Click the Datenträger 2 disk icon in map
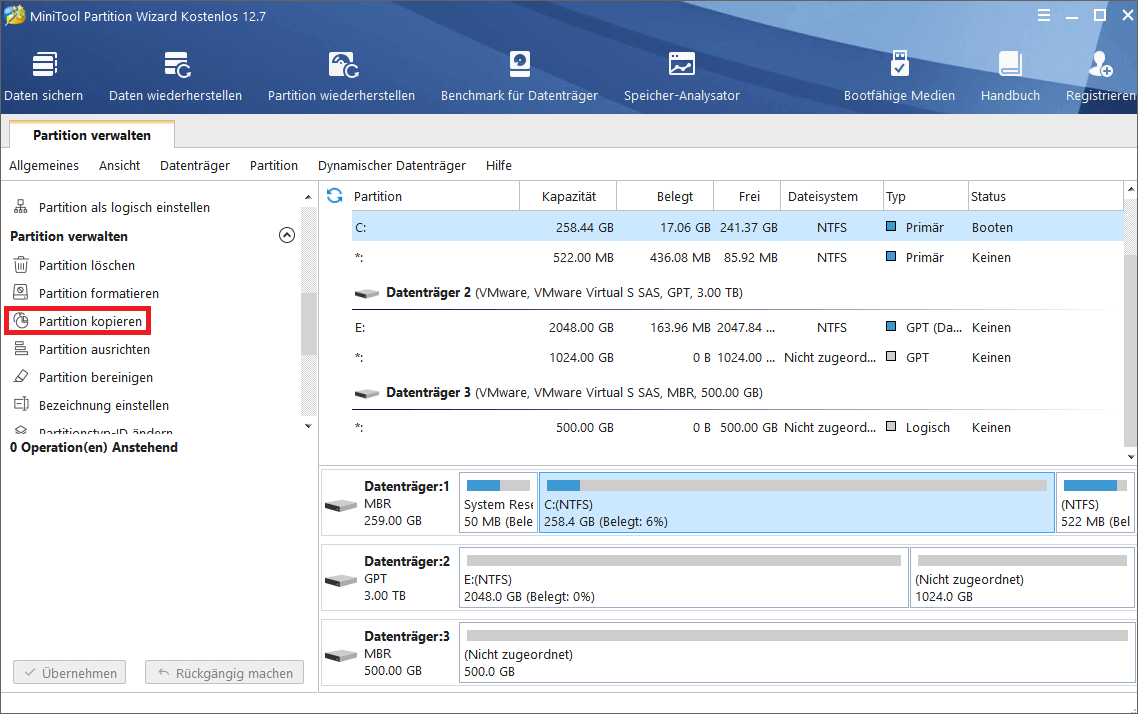Image resolution: width=1138 pixels, height=714 pixels. tap(341, 580)
